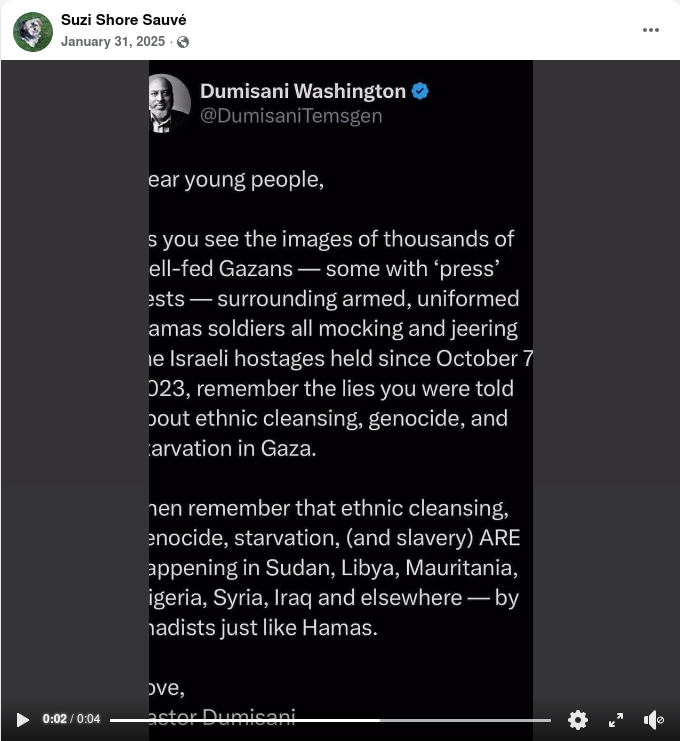Click the 0:02 / 0:04 time display

[x=71, y=719]
